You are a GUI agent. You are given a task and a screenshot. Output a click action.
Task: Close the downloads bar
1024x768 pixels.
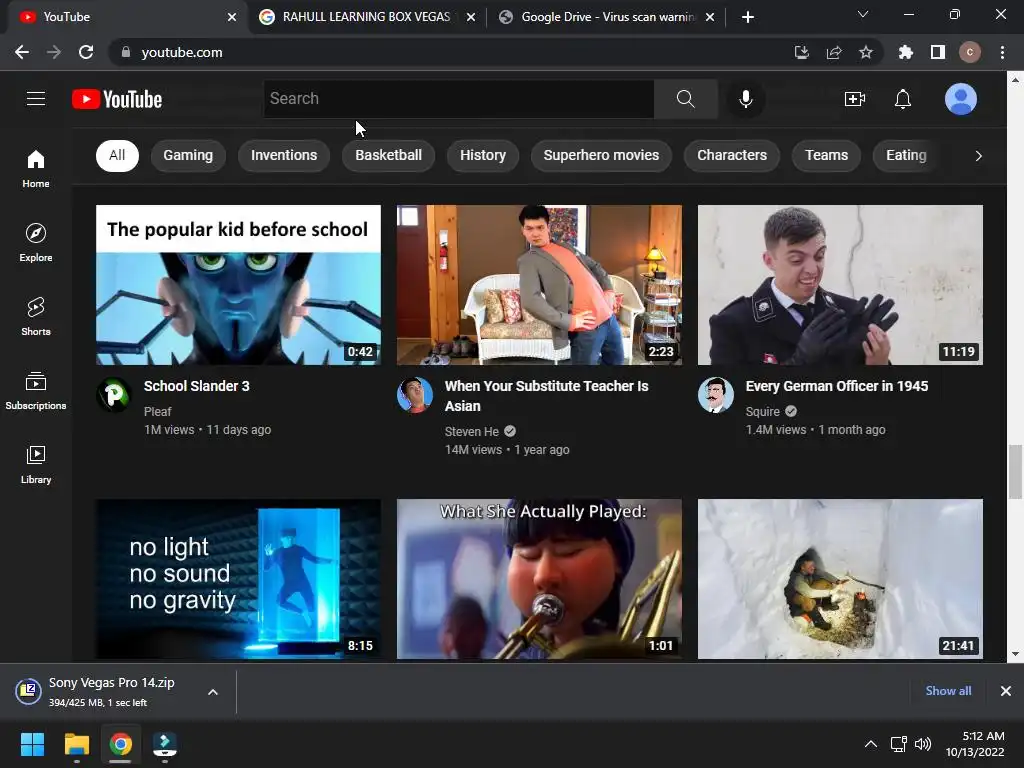point(1006,691)
